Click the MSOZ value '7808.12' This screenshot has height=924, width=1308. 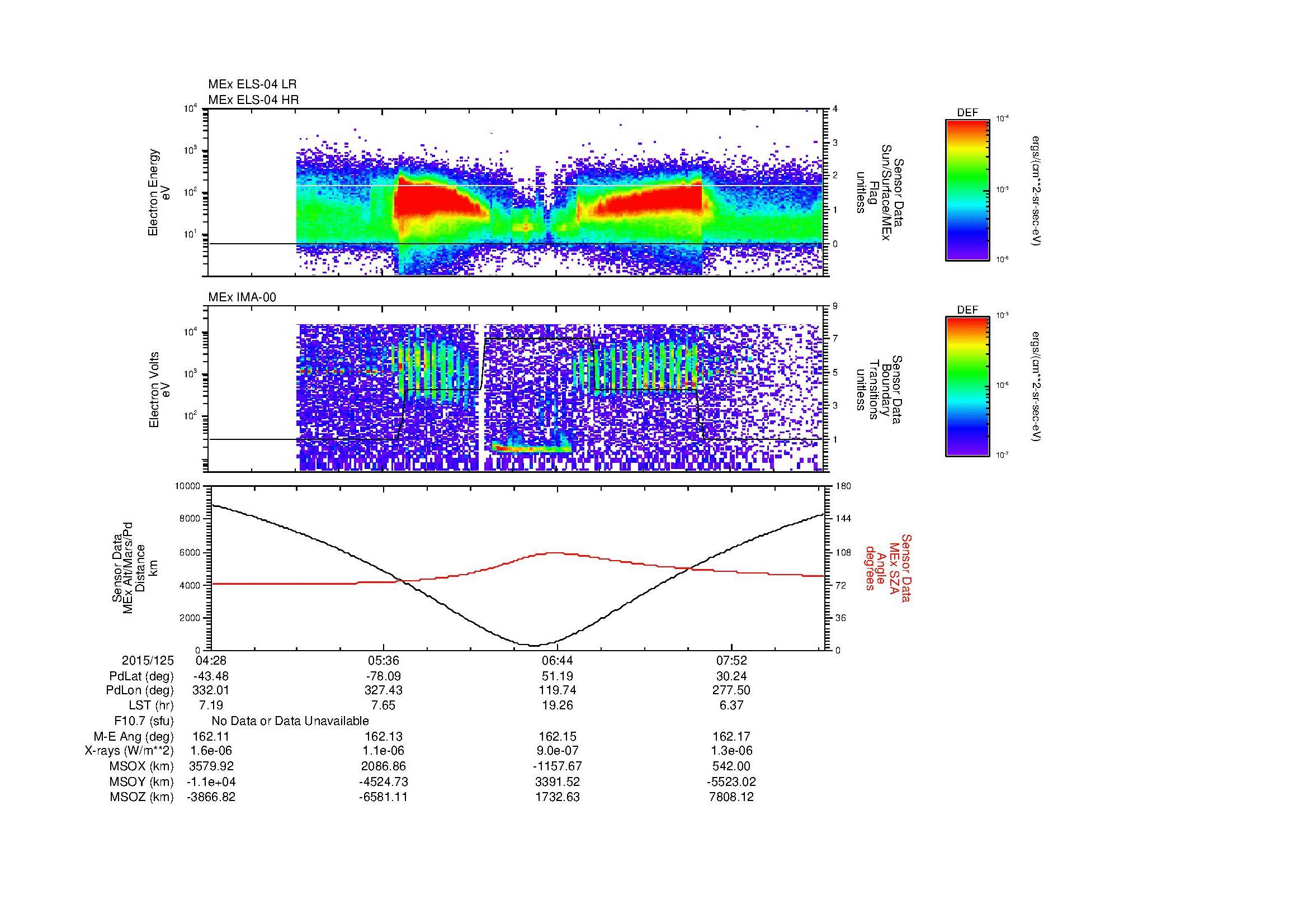coord(731,797)
